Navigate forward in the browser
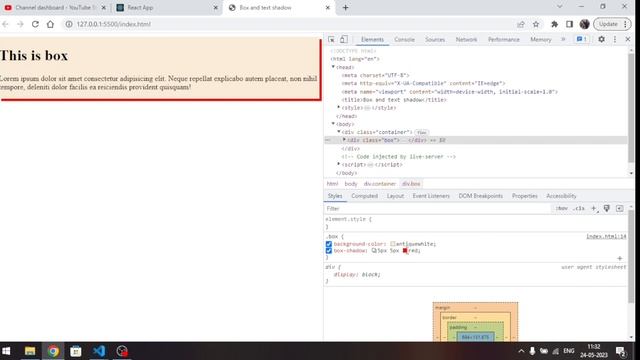The width and height of the screenshot is (640, 360). tap(20, 24)
